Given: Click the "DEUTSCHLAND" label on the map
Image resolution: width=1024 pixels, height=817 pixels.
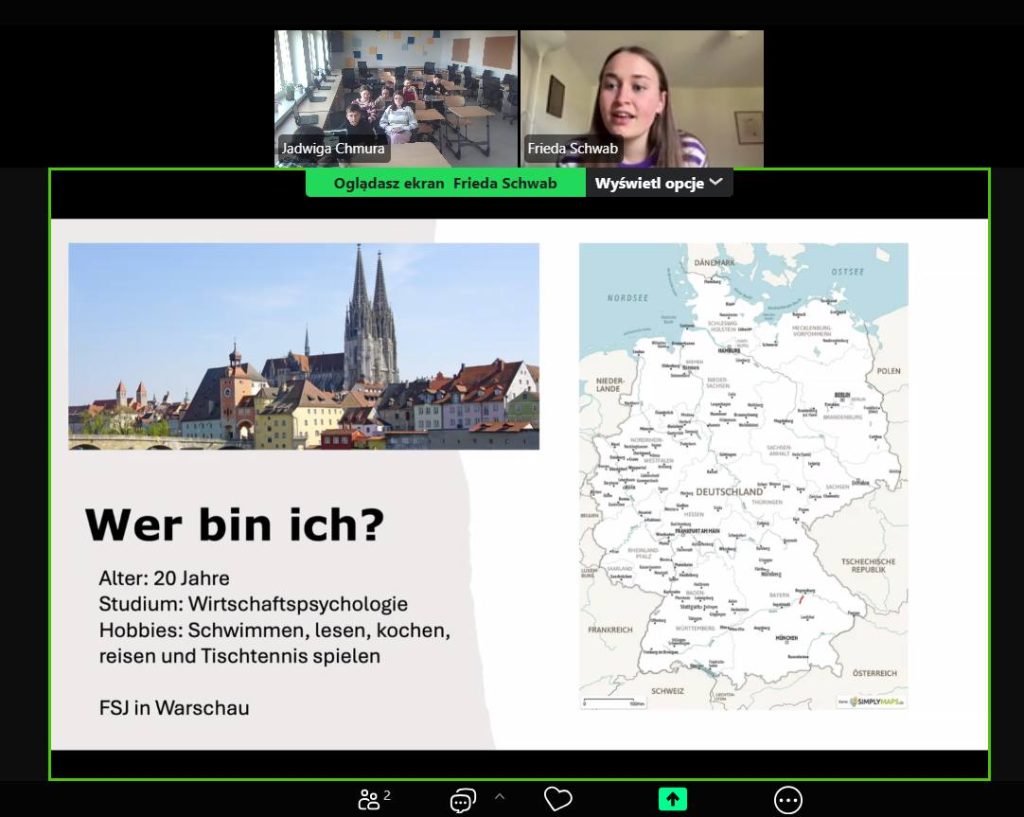Looking at the screenshot, I should click(x=729, y=492).
